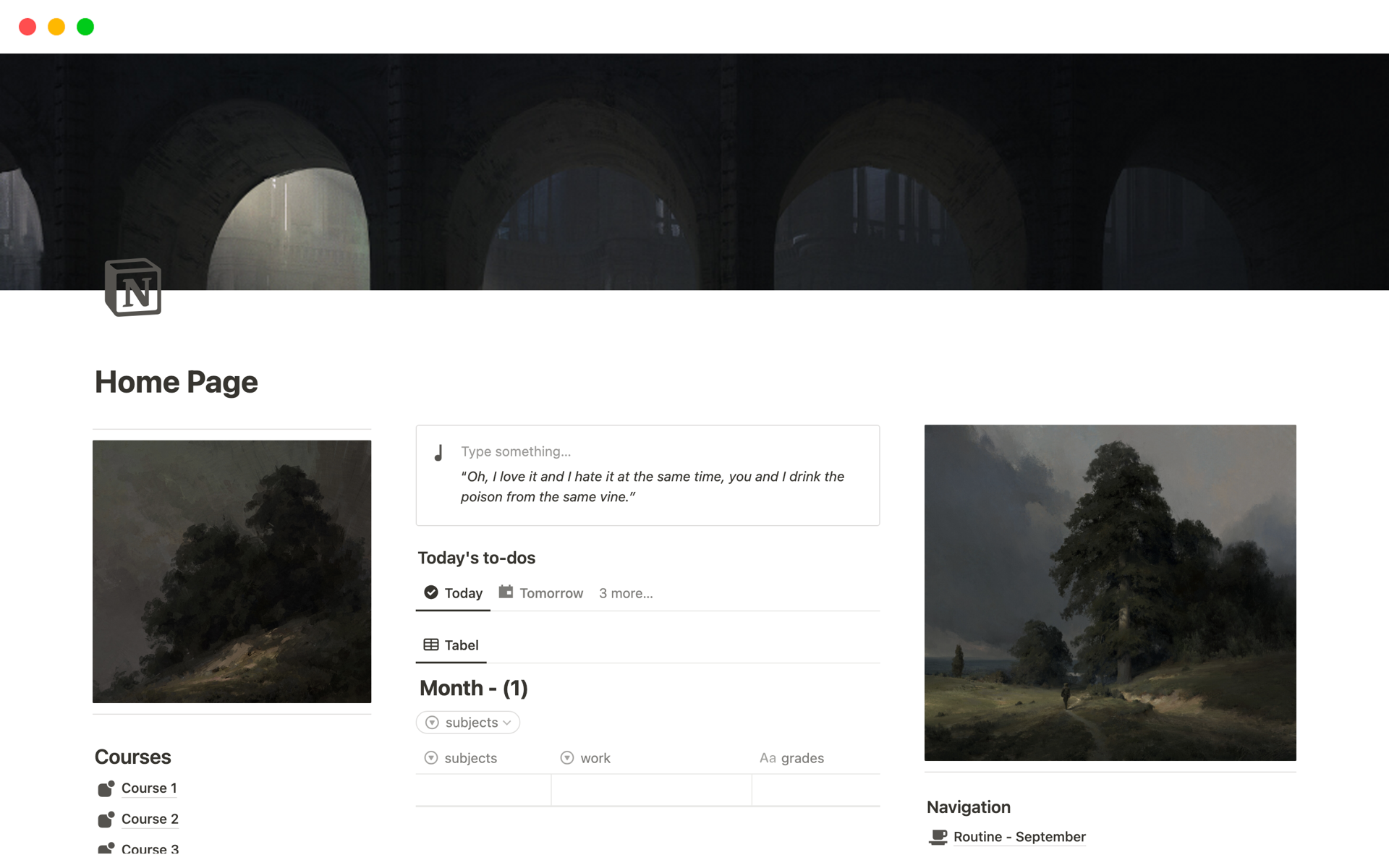Click the dark tree painting above Courses
This screenshot has height=868, width=1389.
[x=231, y=571]
